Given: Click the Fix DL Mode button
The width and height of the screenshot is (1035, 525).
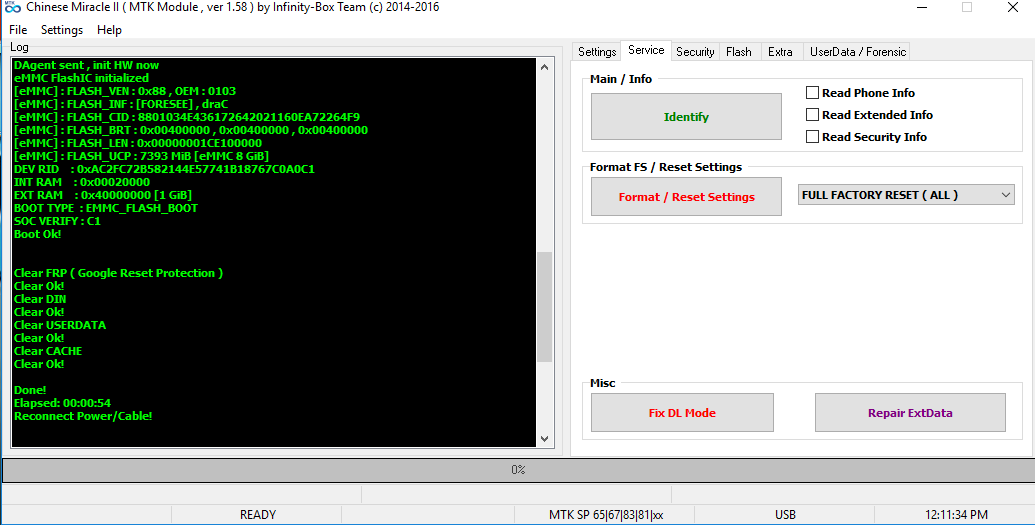Looking at the screenshot, I should (682, 413).
